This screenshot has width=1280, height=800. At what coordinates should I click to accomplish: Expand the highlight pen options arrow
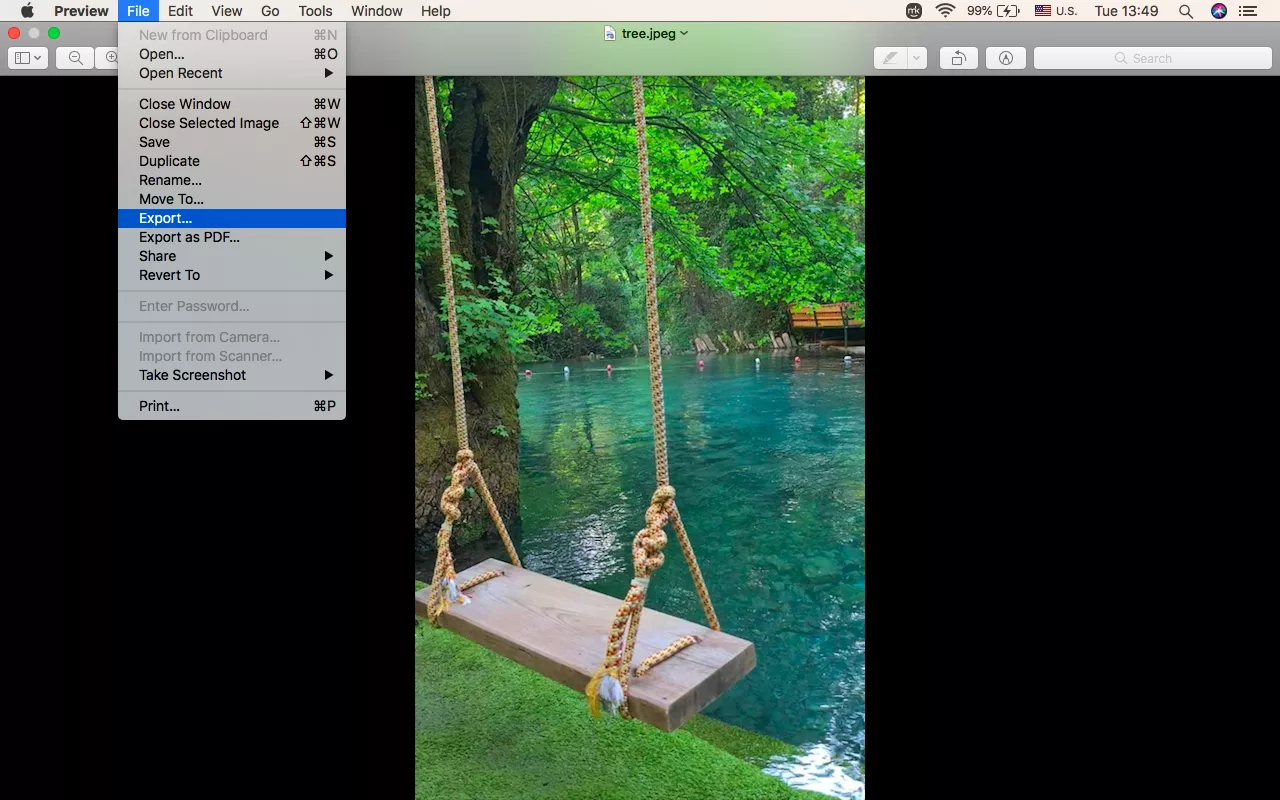(916, 58)
